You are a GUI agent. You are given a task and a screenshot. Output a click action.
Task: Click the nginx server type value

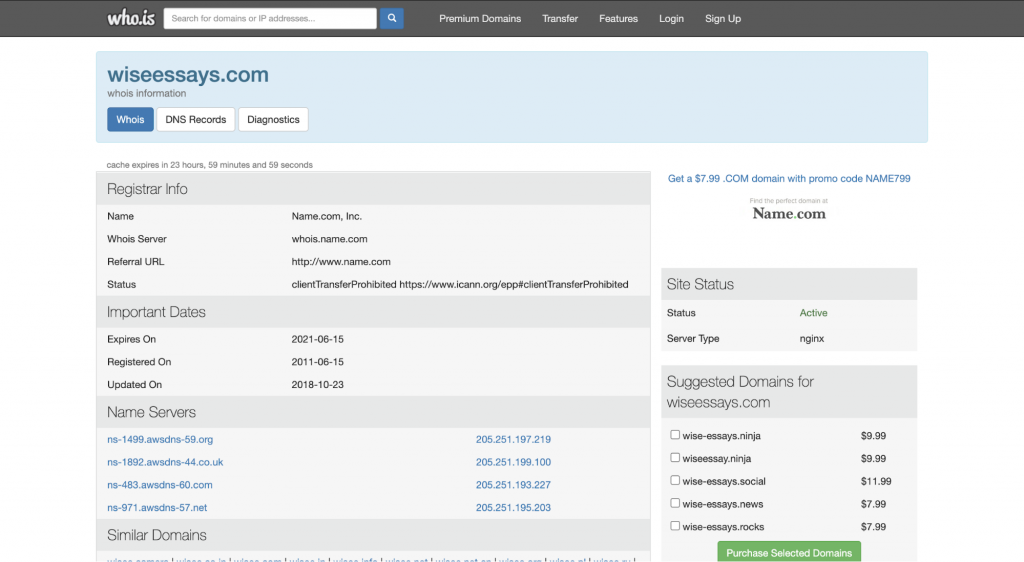[x=812, y=338]
